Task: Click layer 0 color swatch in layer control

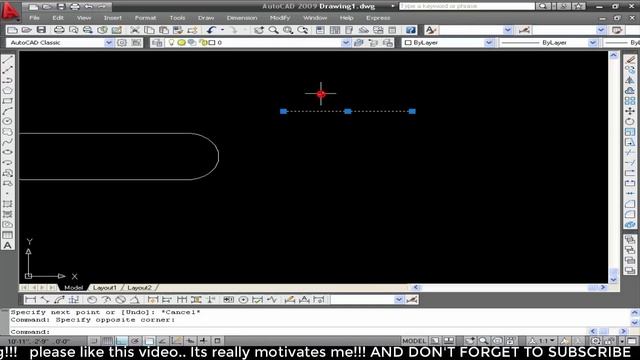Action: 212,42
